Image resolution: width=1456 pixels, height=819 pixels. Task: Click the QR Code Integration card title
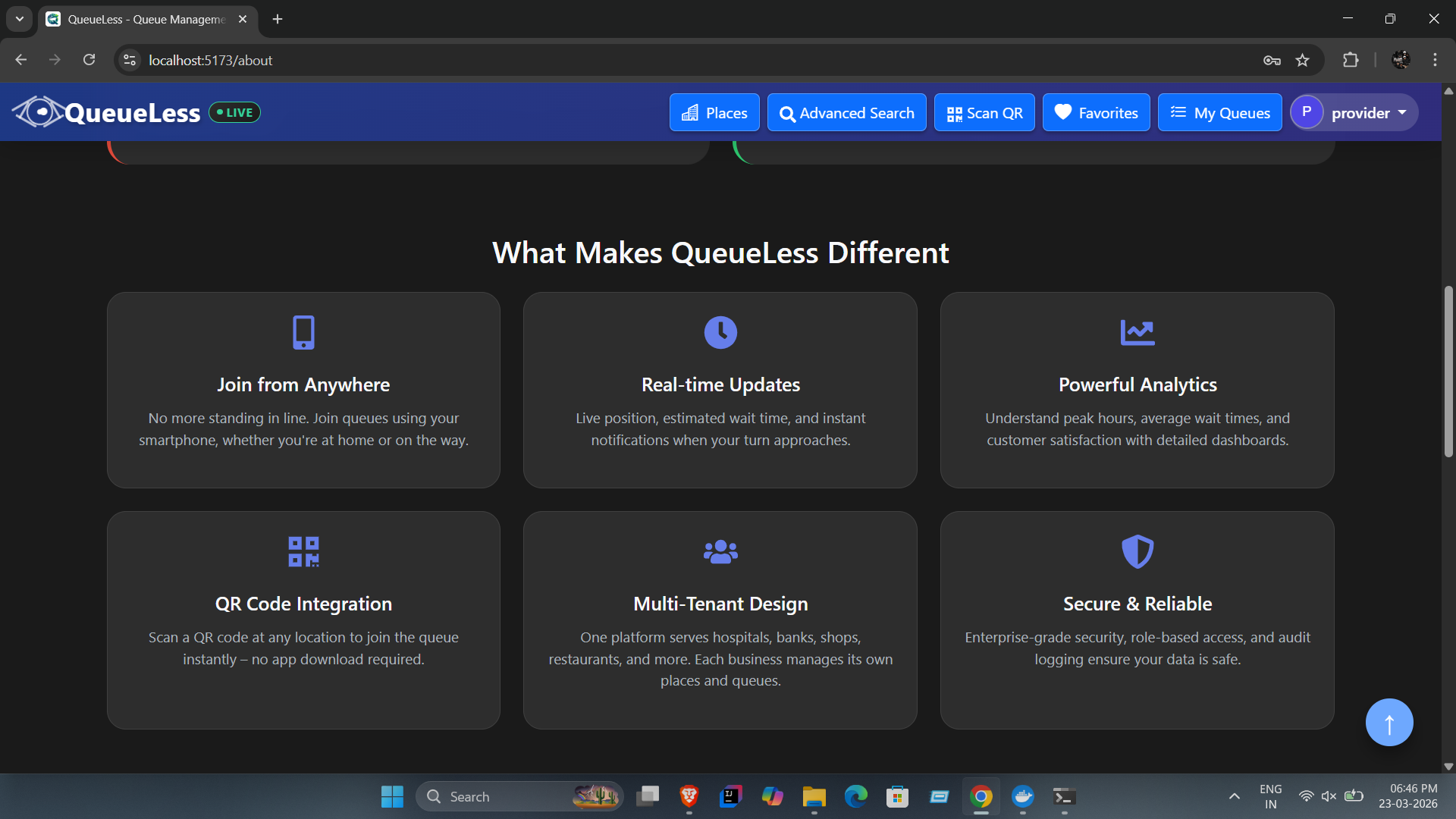(x=303, y=604)
